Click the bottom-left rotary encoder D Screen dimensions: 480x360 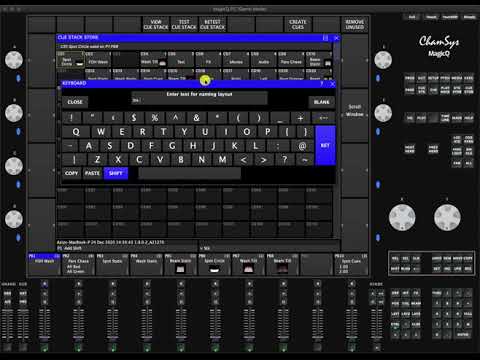point(14,219)
